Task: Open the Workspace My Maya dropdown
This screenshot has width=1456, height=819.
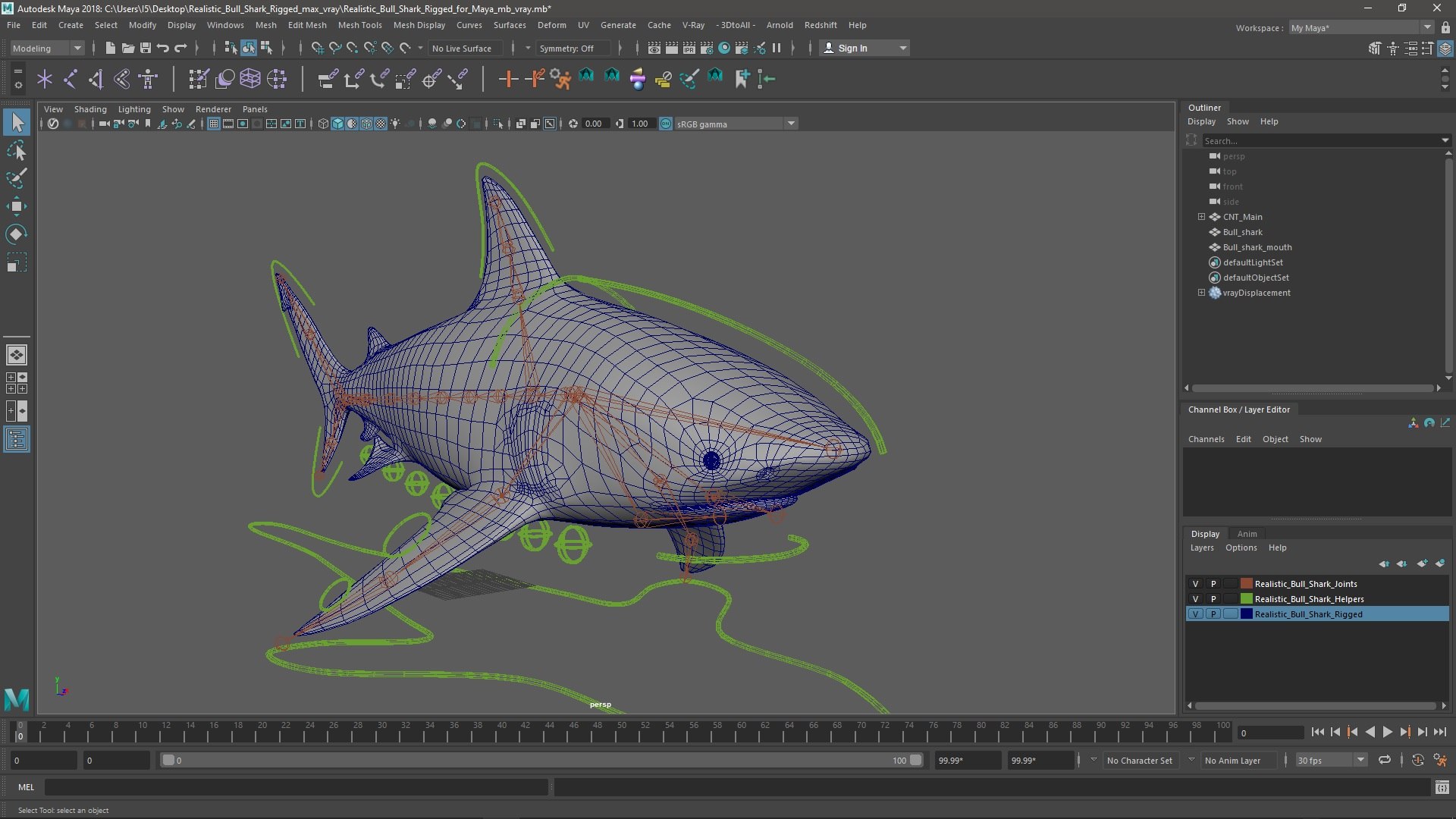Action: (x=1361, y=27)
